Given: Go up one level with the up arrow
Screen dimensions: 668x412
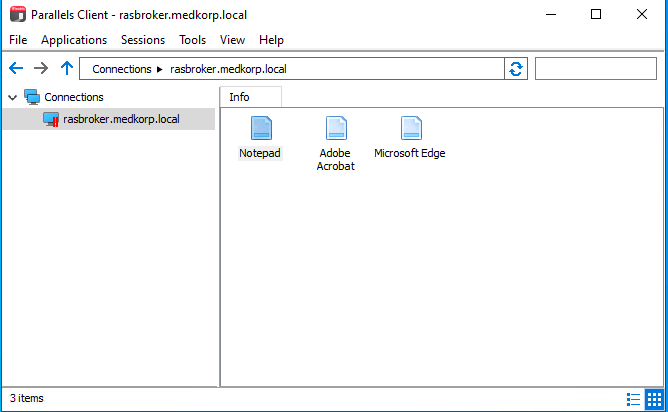Looking at the screenshot, I should coord(66,68).
